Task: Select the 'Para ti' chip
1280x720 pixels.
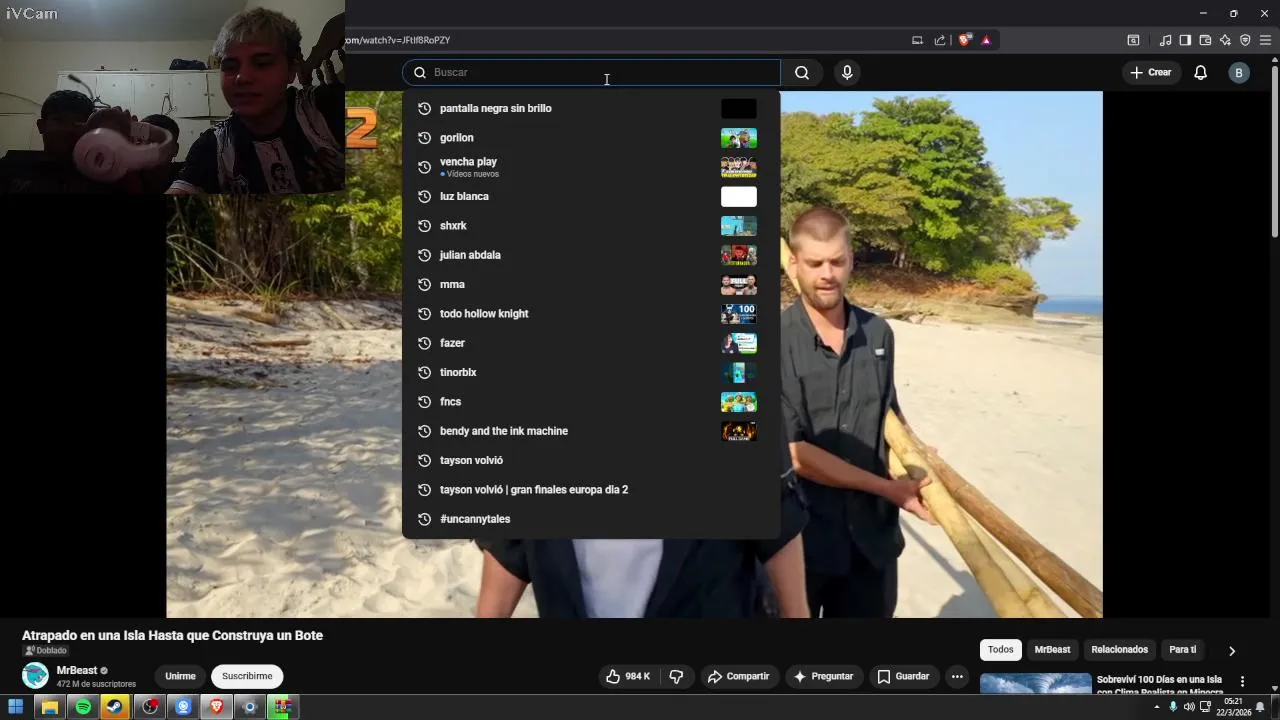Action: pos(1182,650)
